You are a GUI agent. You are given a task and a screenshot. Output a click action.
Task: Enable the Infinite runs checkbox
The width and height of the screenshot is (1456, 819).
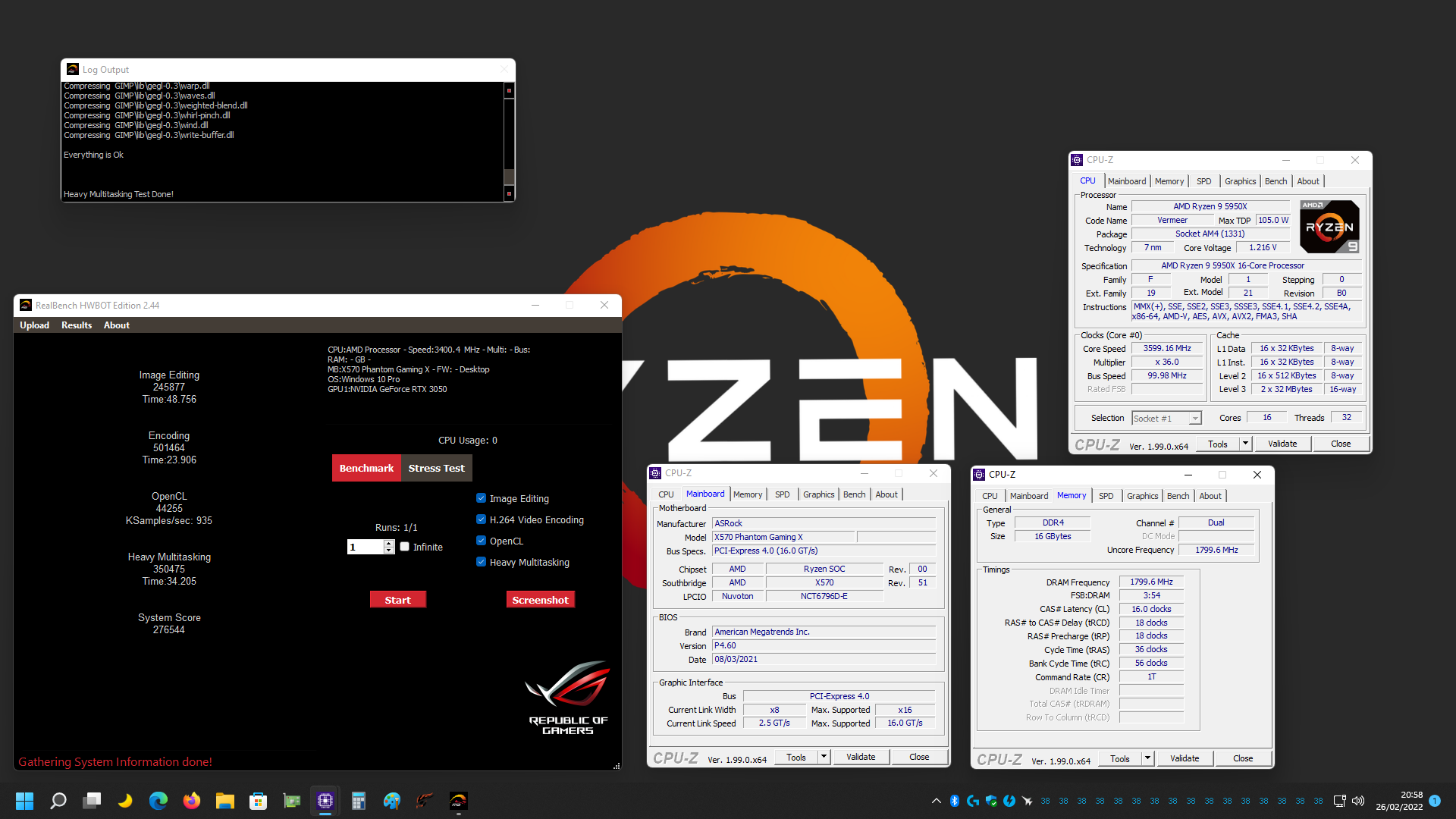pyautogui.click(x=405, y=547)
